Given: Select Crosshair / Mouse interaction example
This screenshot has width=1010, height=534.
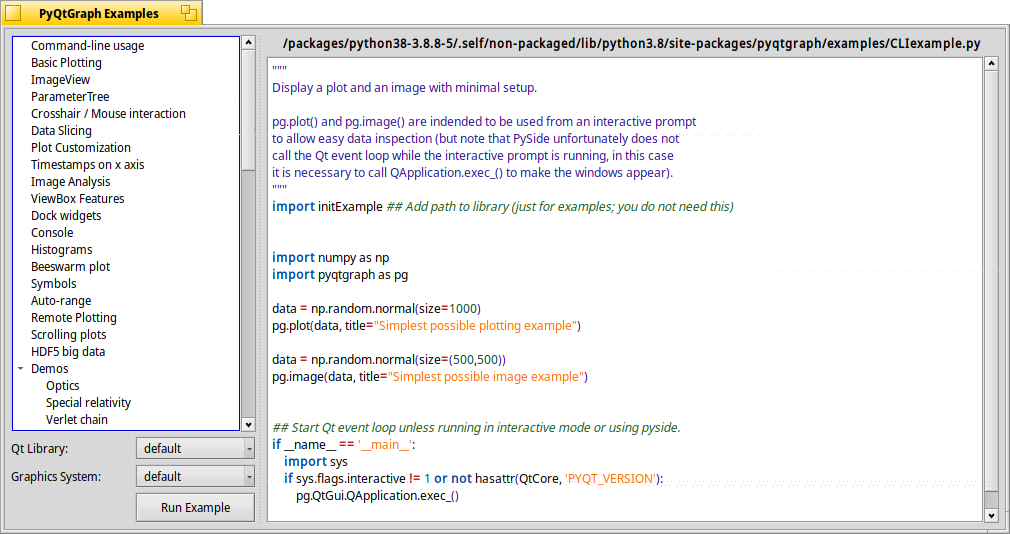Looking at the screenshot, I should coord(108,113).
